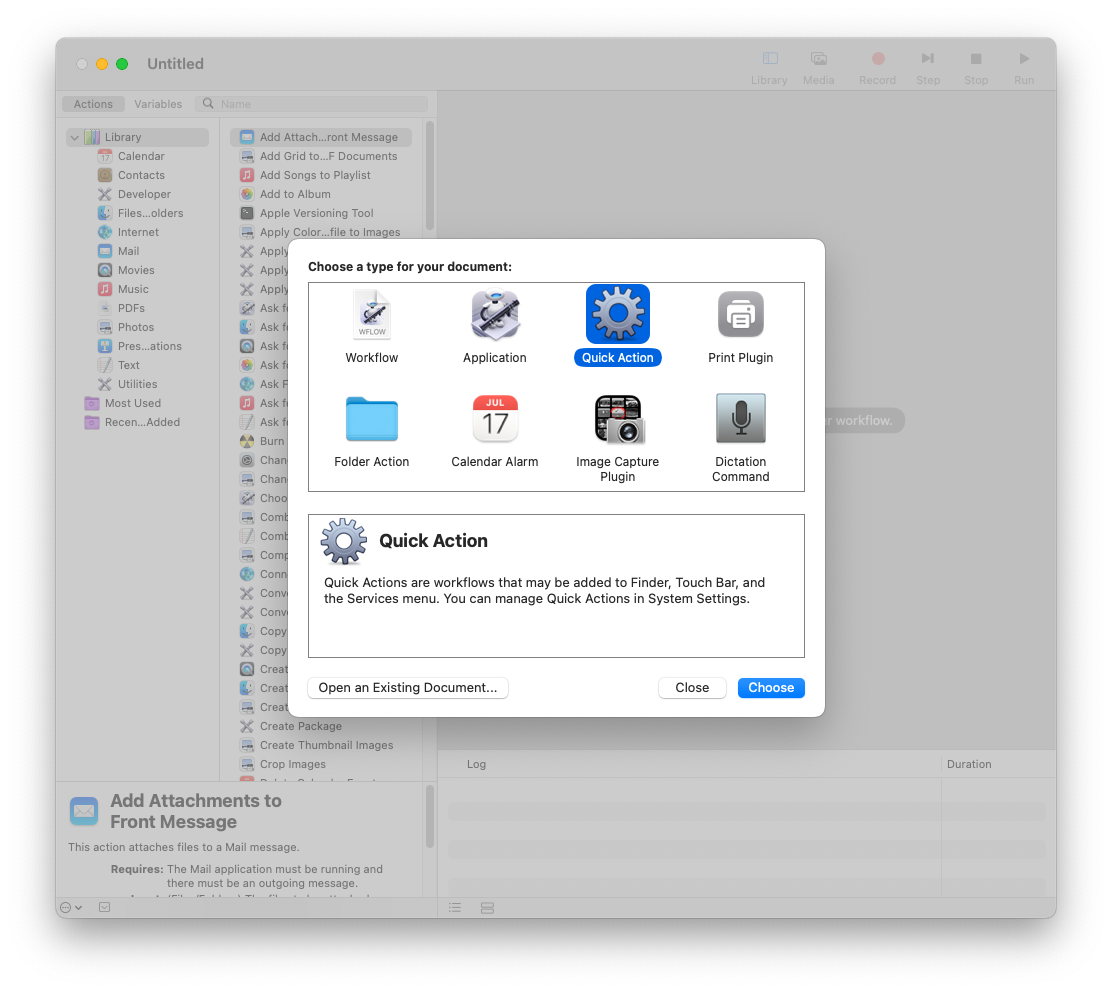The height and width of the screenshot is (992, 1112).
Task: Click the Log column header
Action: pyautogui.click(x=477, y=764)
